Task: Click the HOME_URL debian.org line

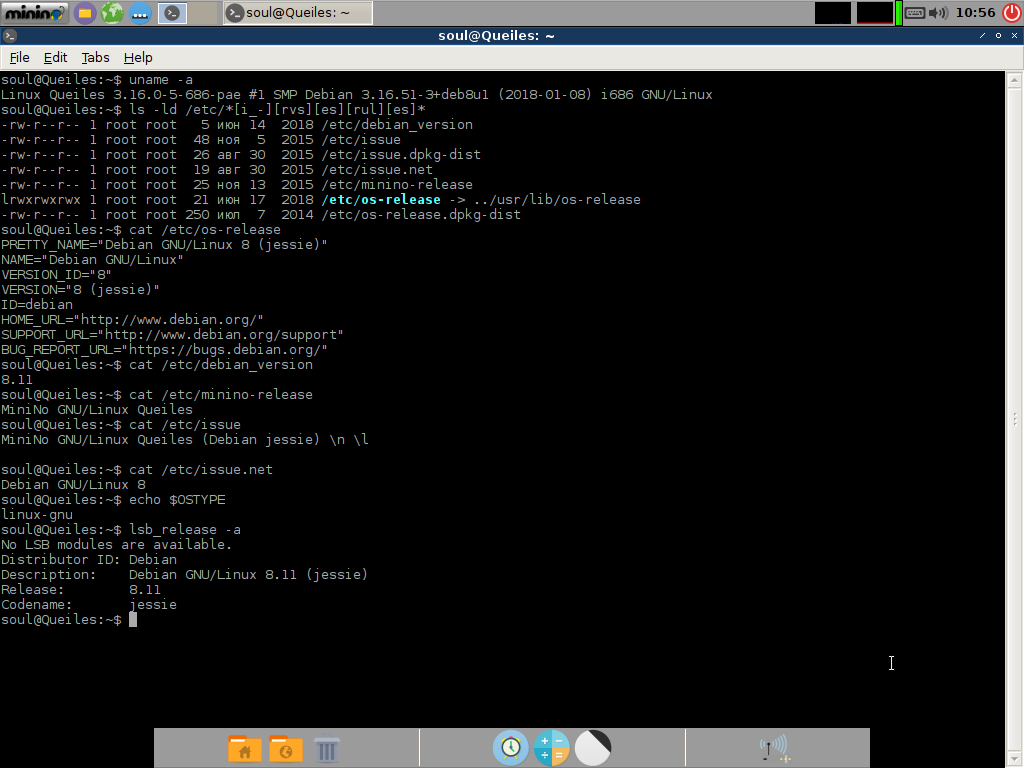Action: point(132,320)
